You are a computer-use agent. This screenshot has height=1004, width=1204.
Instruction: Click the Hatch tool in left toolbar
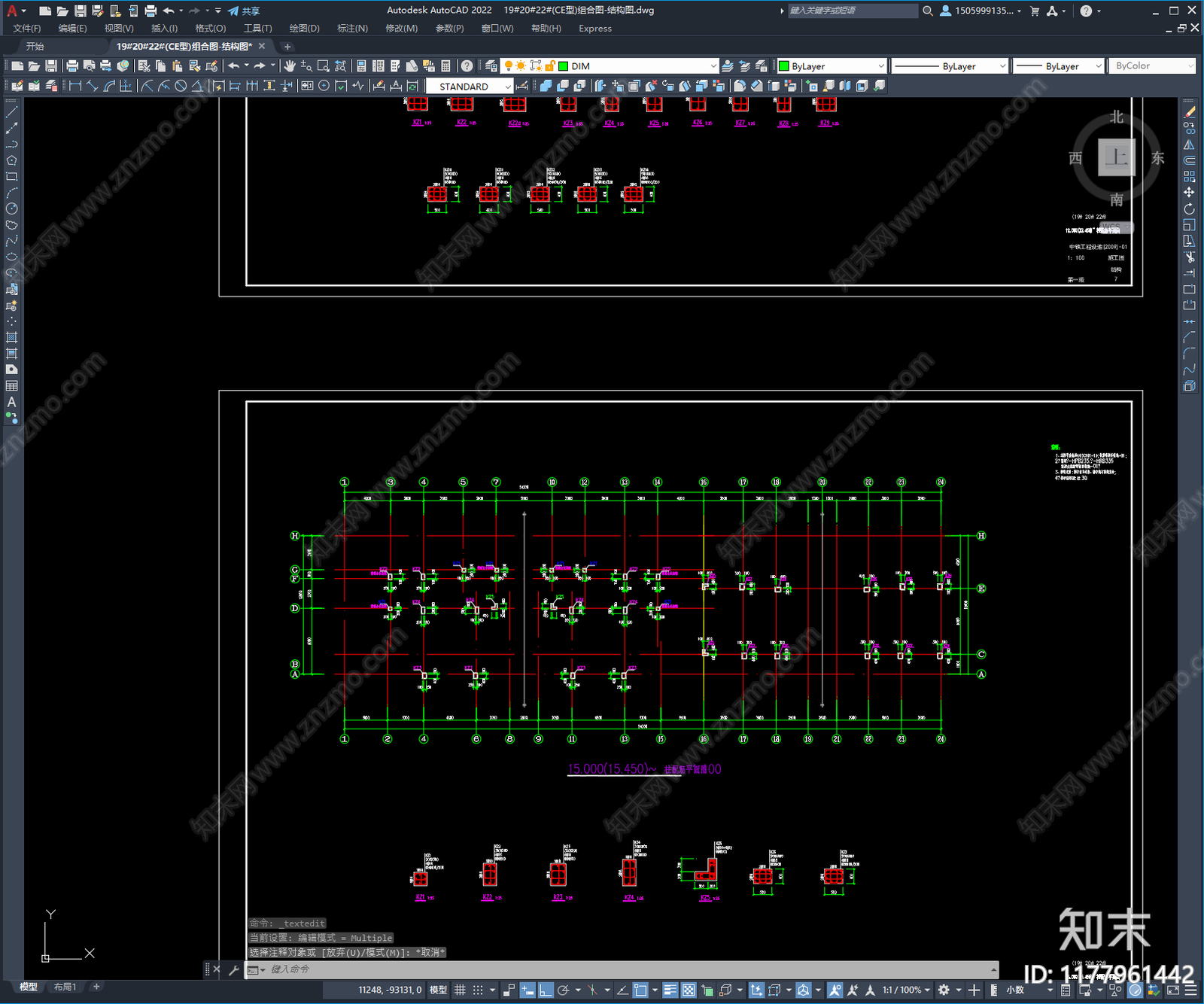coord(11,337)
